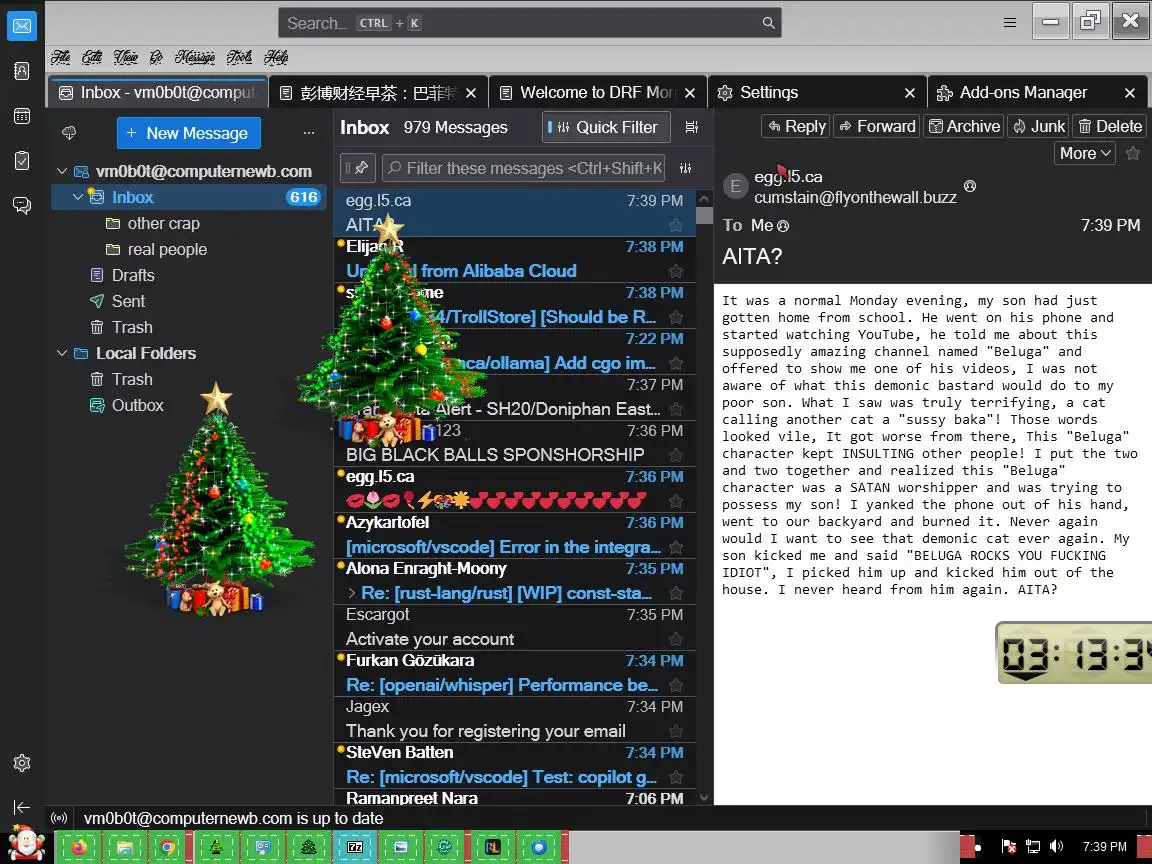Click the Get Messages cloud icon

69,133
